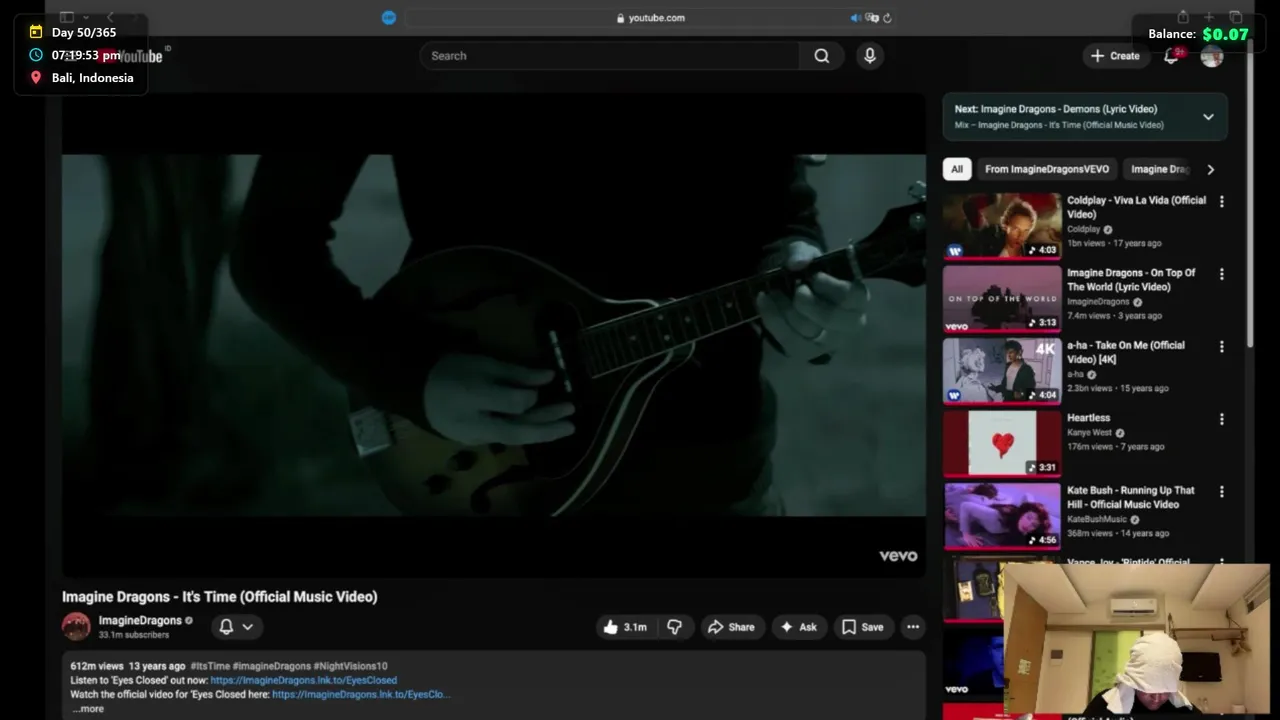
Task: Go back with the browser back arrow
Action: pyautogui.click(x=110, y=17)
